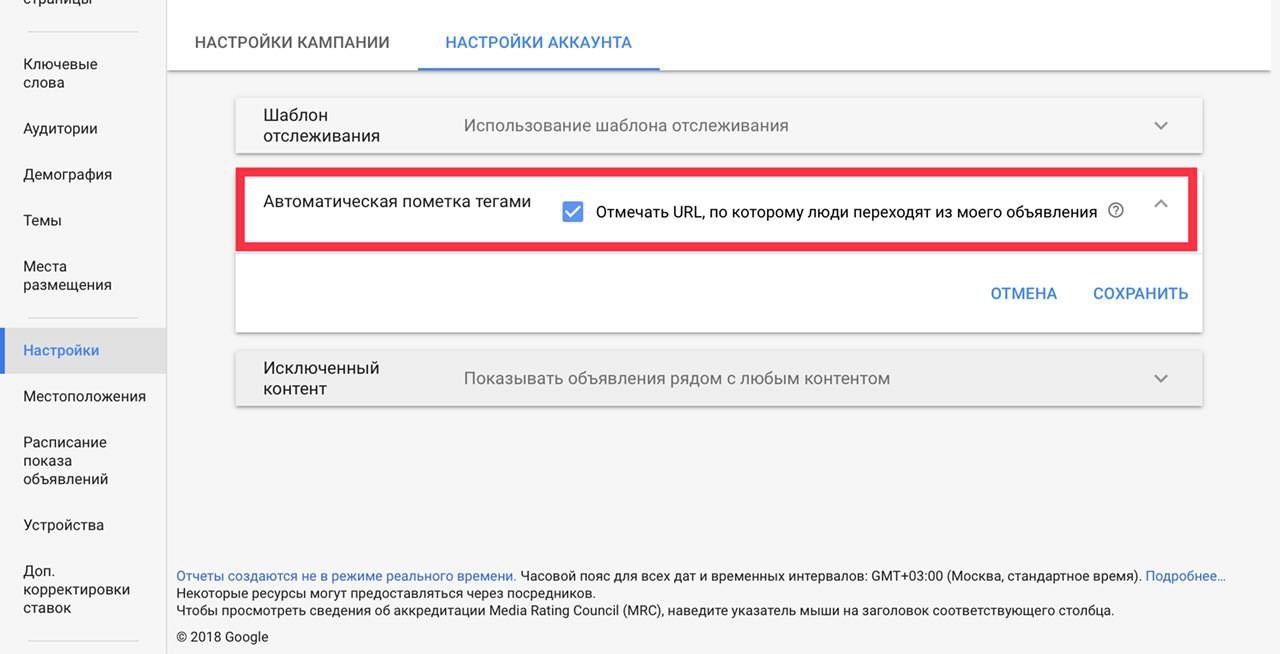Click the 'Отмена' button
The width and height of the screenshot is (1280, 654).
[x=1024, y=293]
